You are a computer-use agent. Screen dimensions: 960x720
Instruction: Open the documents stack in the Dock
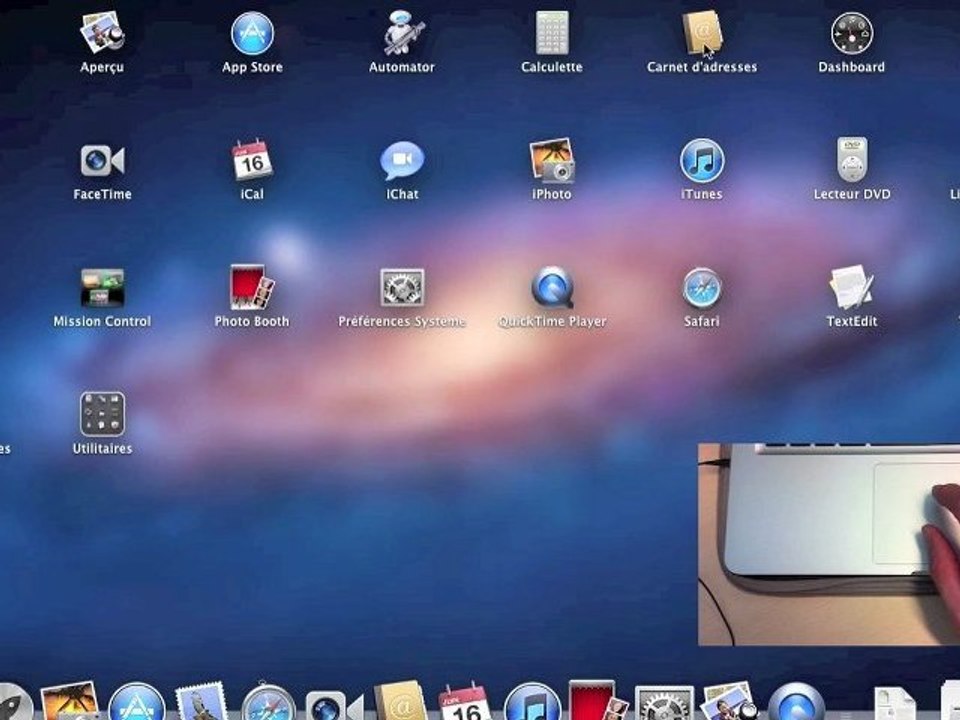895,704
